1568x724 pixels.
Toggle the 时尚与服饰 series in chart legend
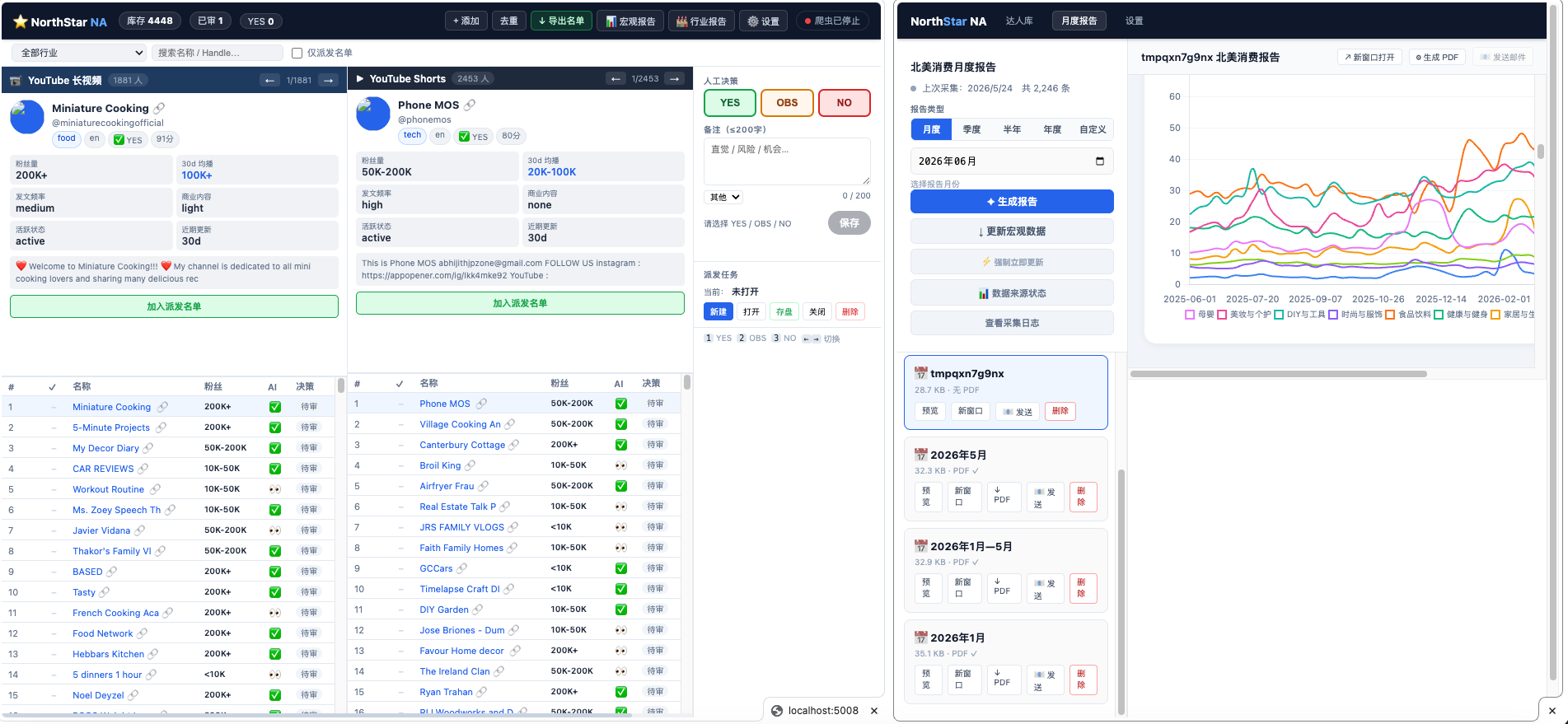click(1355, 314)
